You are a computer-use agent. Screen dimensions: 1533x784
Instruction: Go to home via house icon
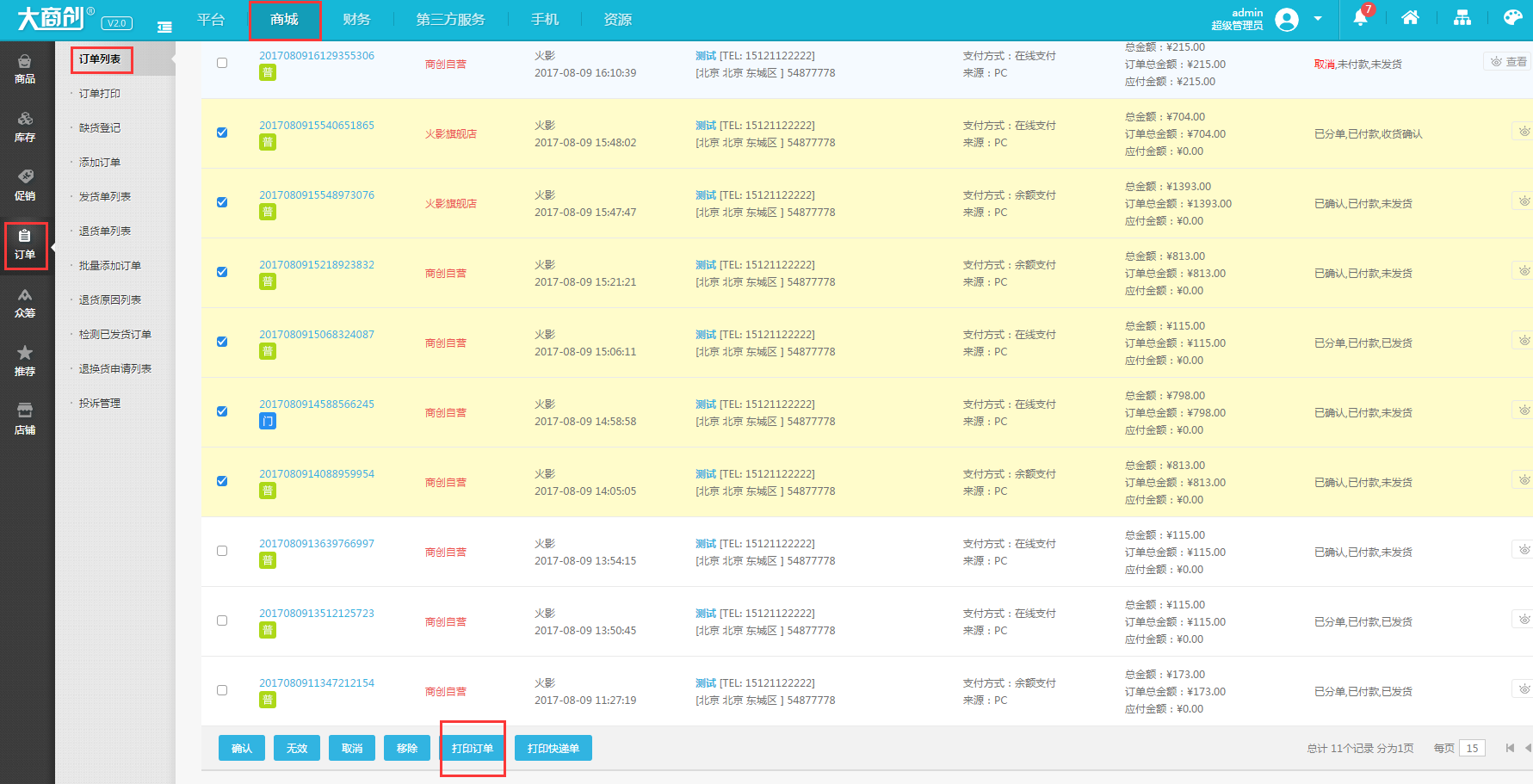coord(1410,18)
